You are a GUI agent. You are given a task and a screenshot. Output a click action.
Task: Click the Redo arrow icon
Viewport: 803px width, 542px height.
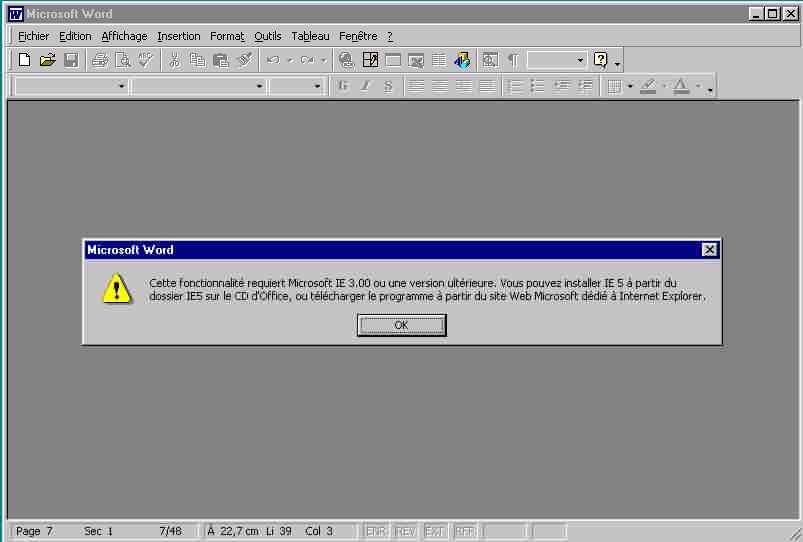click(x=307, y=60)
